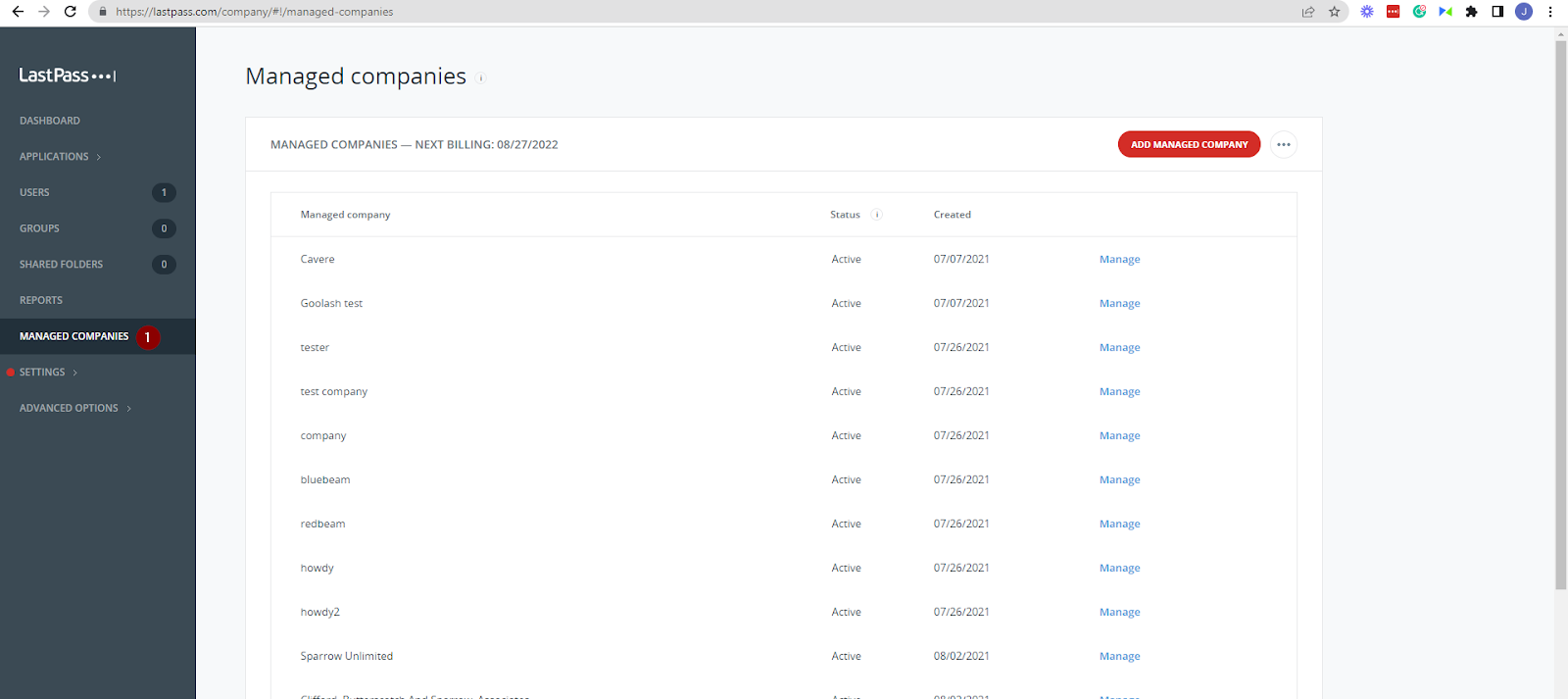Click the Created column header
The height and width of the screenshot is (699, 1568).
coord(953,215)
